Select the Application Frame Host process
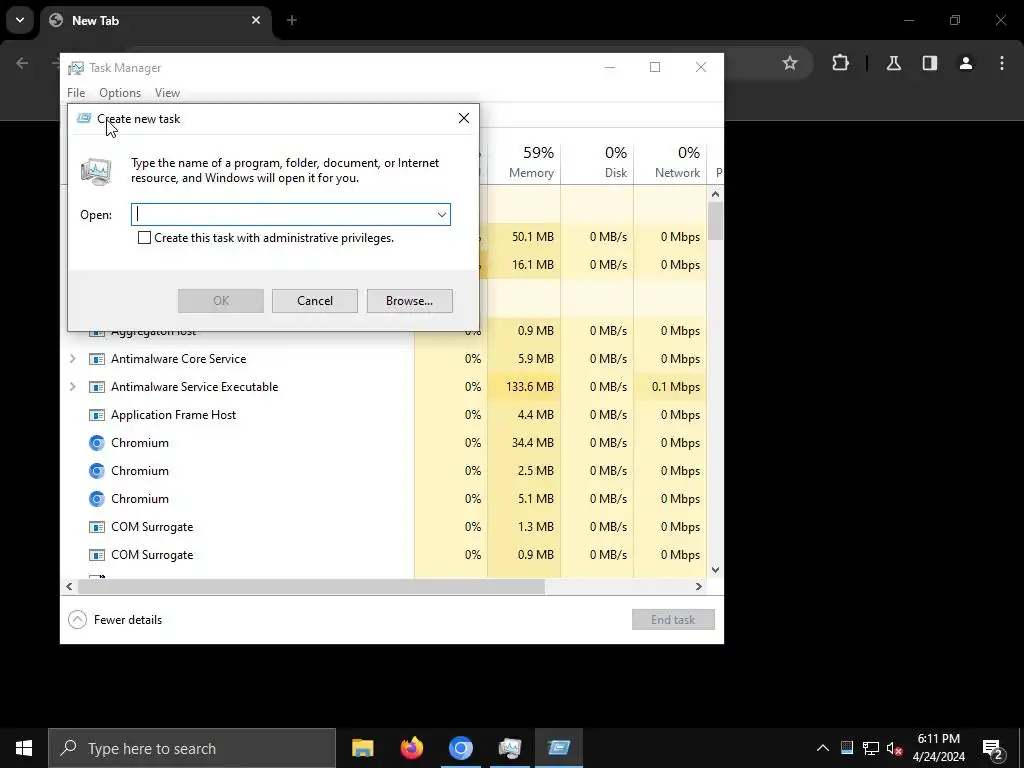The height and width of the screenshot is (768, 1024). pyautogui.click(x=173, y=415)
